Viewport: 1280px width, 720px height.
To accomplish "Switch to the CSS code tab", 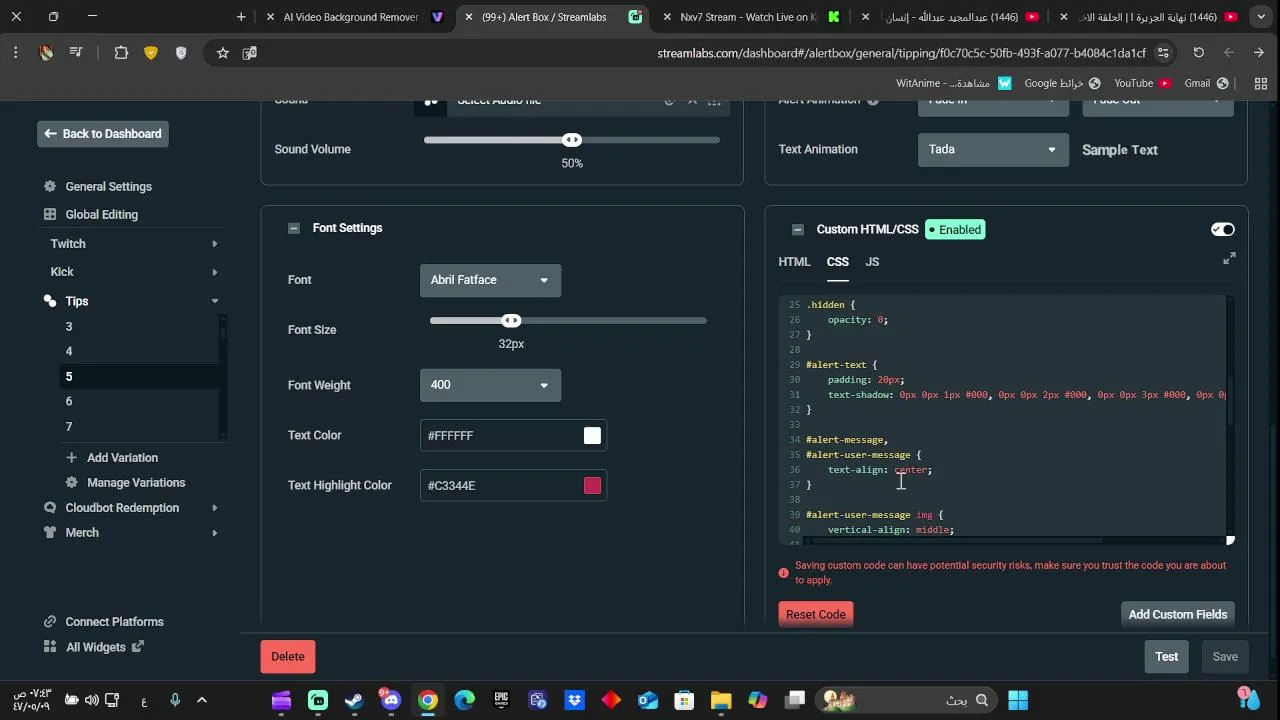I will [837, 262].
